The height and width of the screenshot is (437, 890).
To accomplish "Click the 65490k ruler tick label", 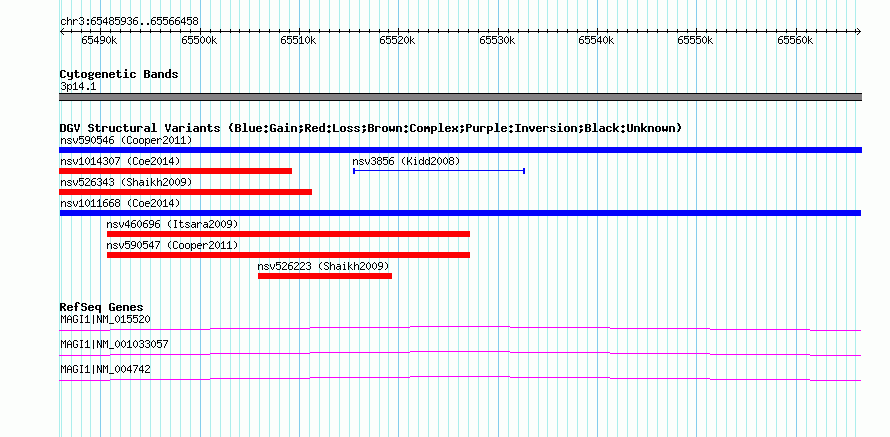I will (99, 41).
